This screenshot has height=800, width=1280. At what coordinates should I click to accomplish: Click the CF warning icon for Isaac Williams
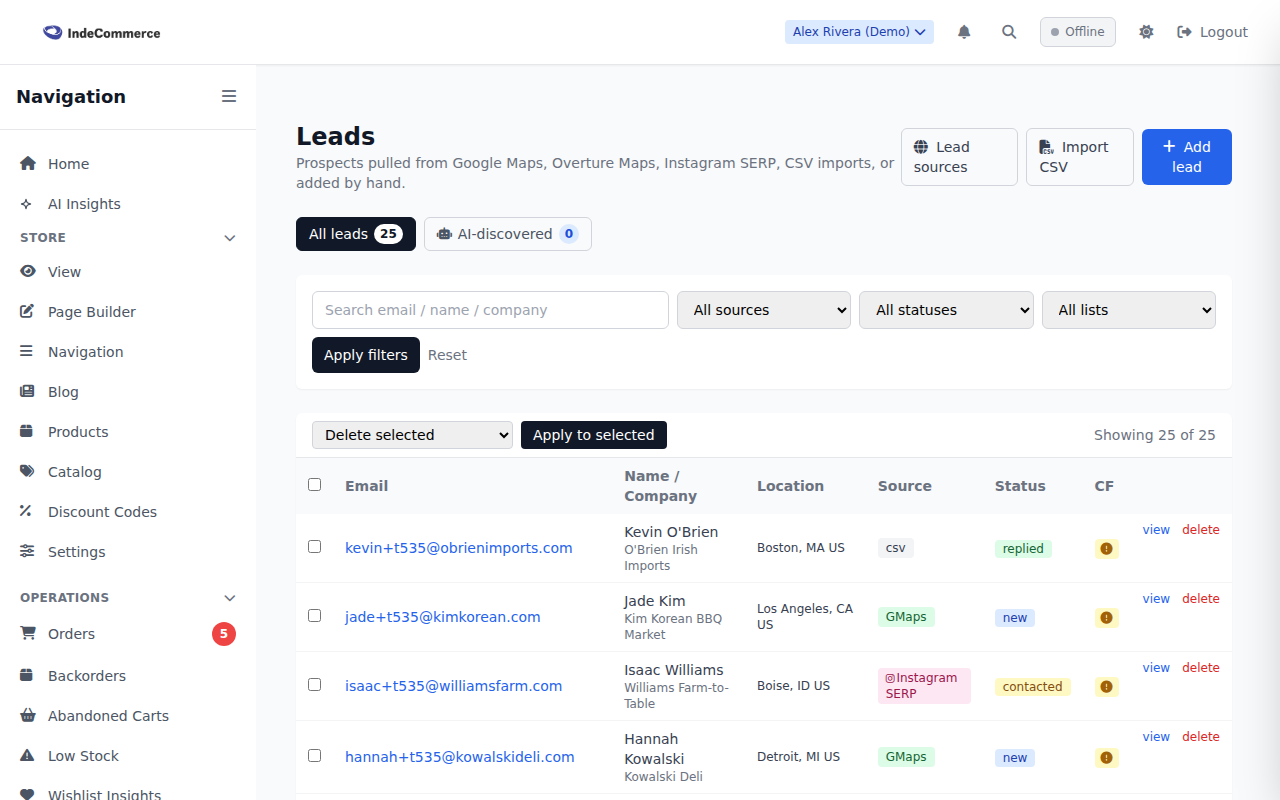coord(1106,686)
